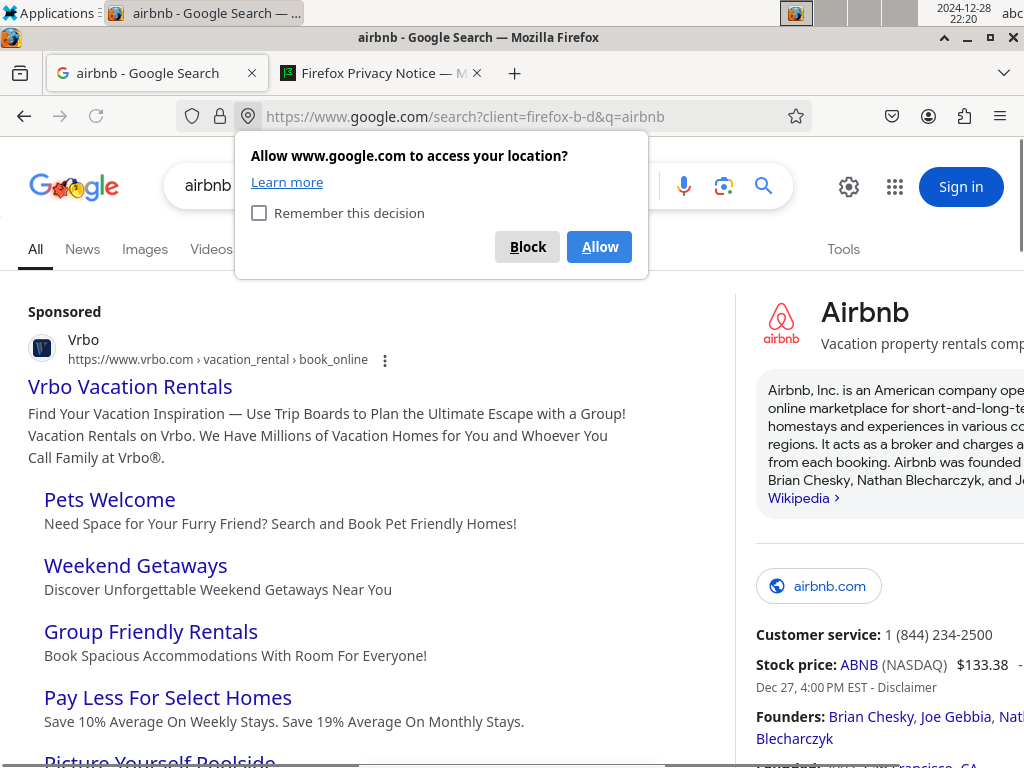The height and width of the screenshot is (768, 1024).
Task: Open Google quick settings gear
Action: 849,187
